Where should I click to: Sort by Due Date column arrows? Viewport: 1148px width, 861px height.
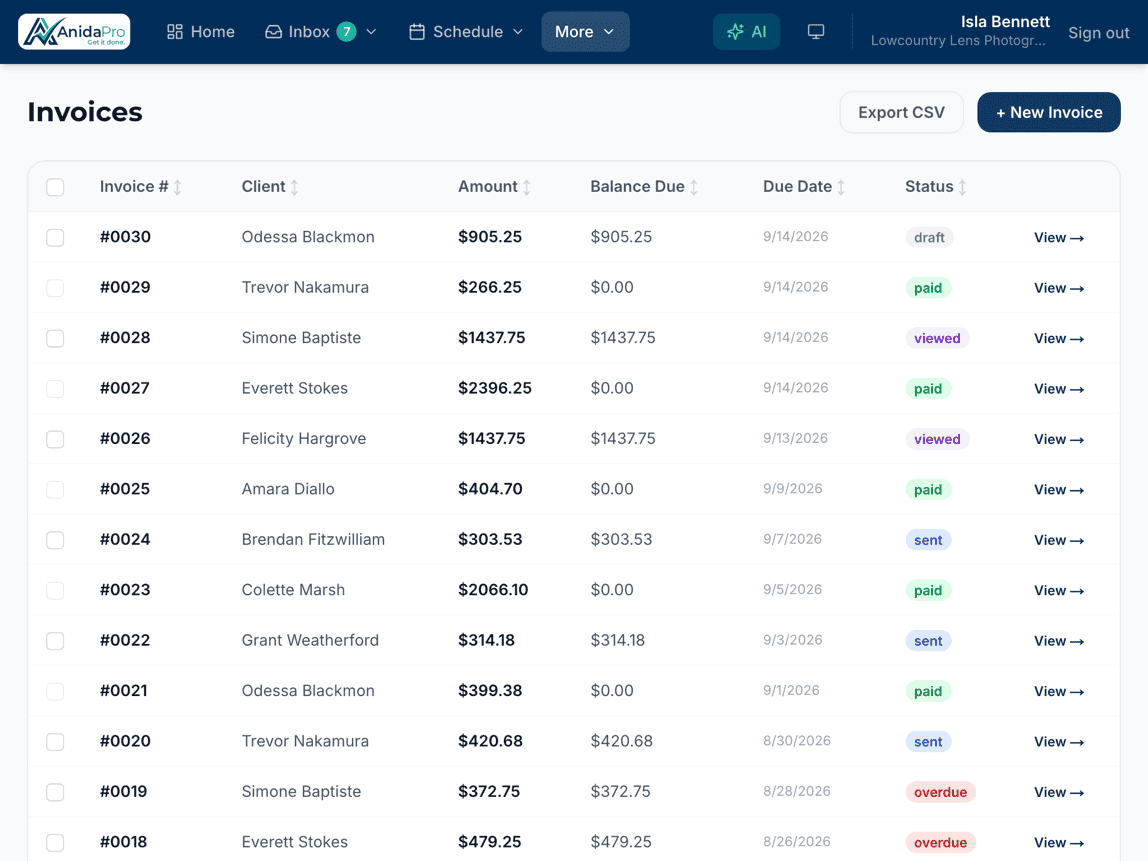point(841,187)
